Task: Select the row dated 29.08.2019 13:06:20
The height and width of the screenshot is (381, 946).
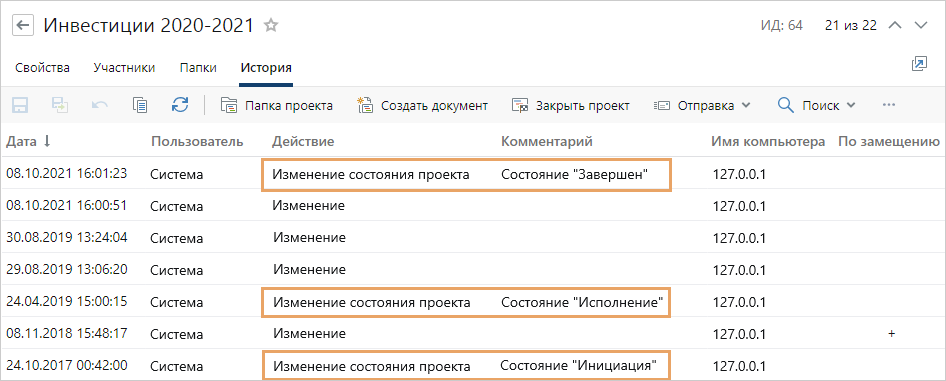Action: (x=472, y=269)
